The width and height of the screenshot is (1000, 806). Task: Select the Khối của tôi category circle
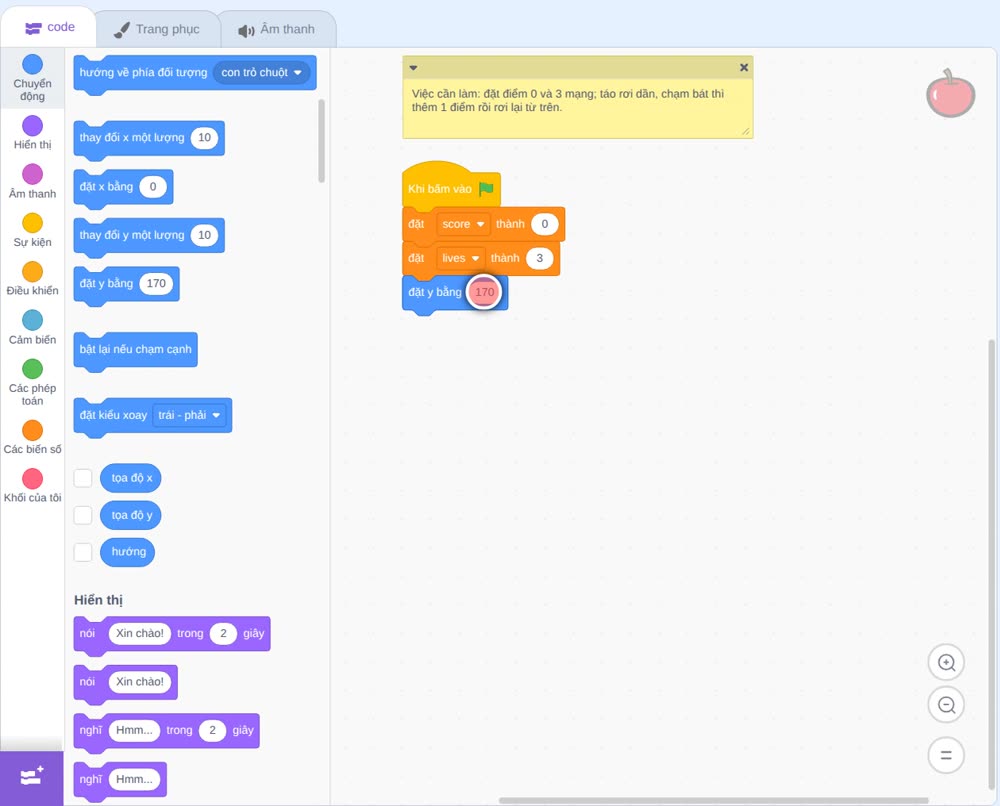(33, 479)
